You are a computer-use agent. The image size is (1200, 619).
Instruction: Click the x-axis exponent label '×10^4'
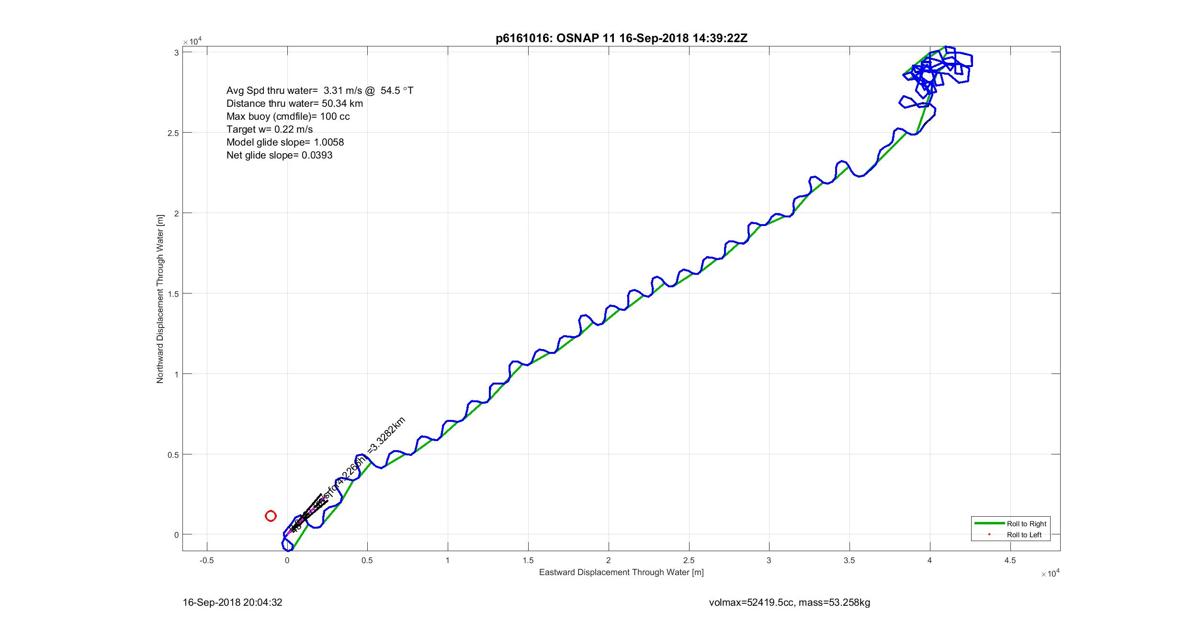[1048, 573]
